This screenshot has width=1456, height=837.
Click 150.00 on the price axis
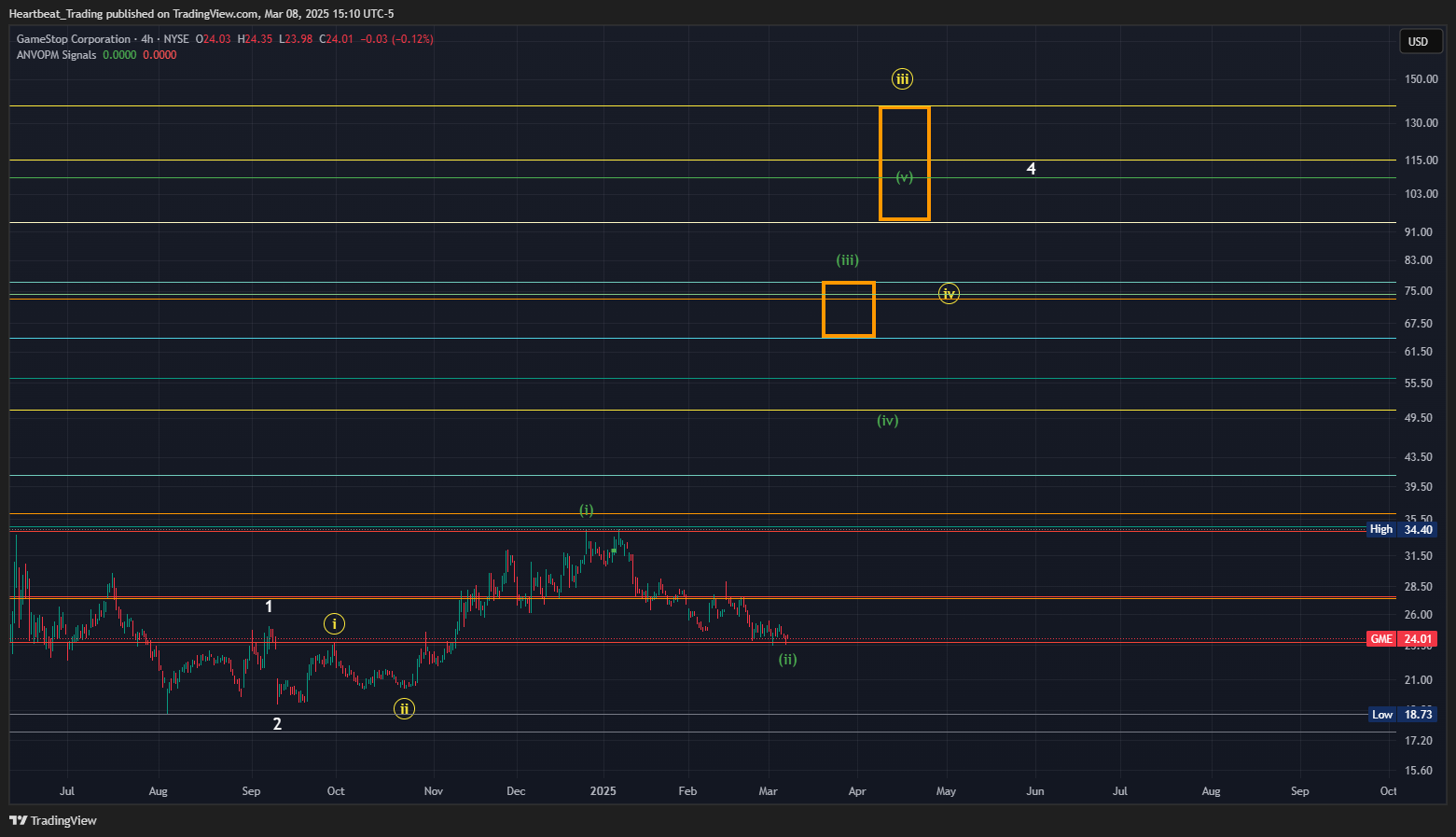pyautogui.click(x=1421, y=79)
